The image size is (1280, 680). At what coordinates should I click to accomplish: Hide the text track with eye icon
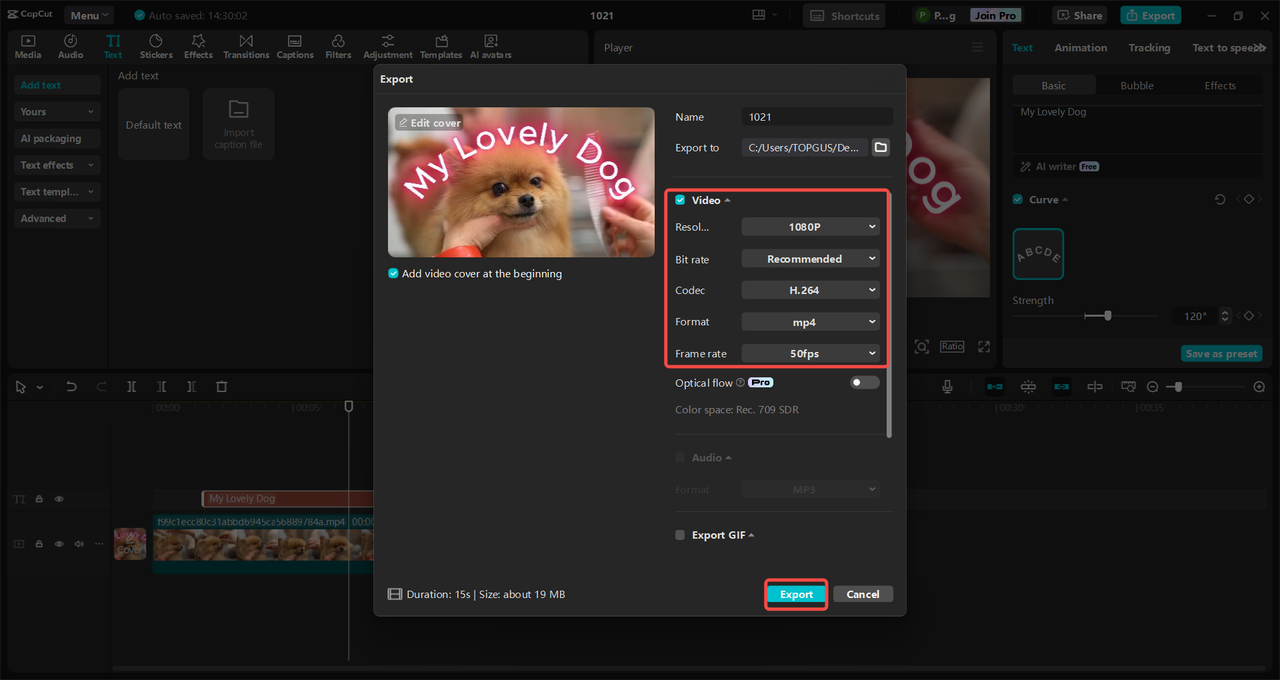tap(59, 499)
